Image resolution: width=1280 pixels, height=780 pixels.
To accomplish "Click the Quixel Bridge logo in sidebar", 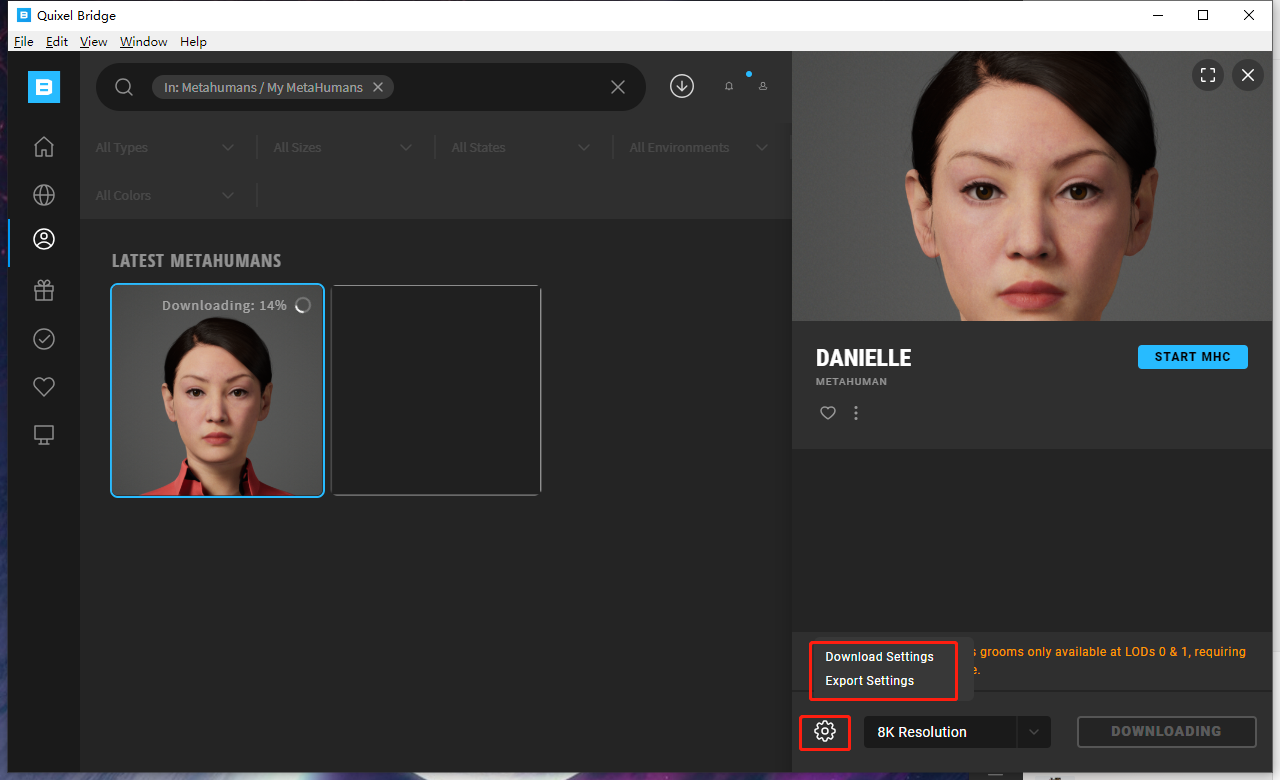I will pyautogui.click(x=44, y=87).
